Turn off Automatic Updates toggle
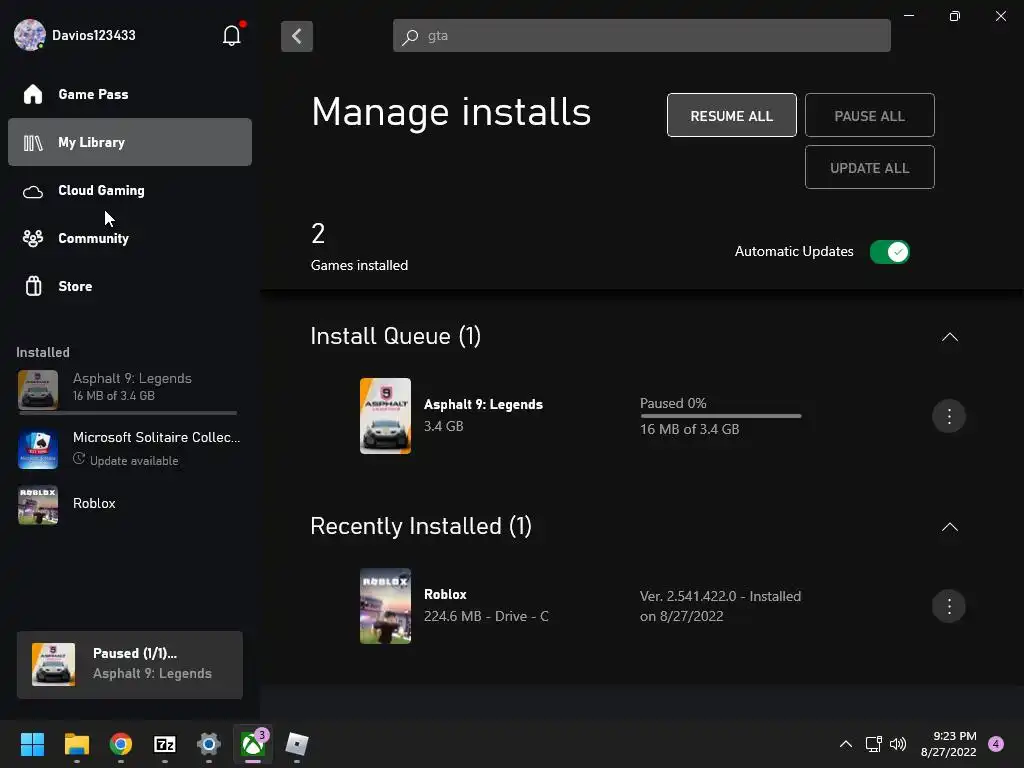The width and height of the screenshot is (1024, 768). pyautogui.click(x=889, y=252)
